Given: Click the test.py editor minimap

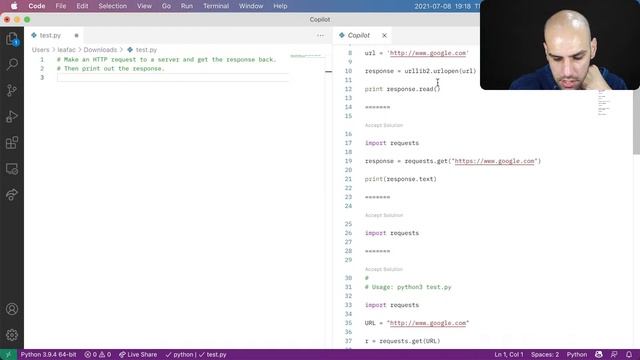Looking at the screenshot, I should [x=306, y=56].
